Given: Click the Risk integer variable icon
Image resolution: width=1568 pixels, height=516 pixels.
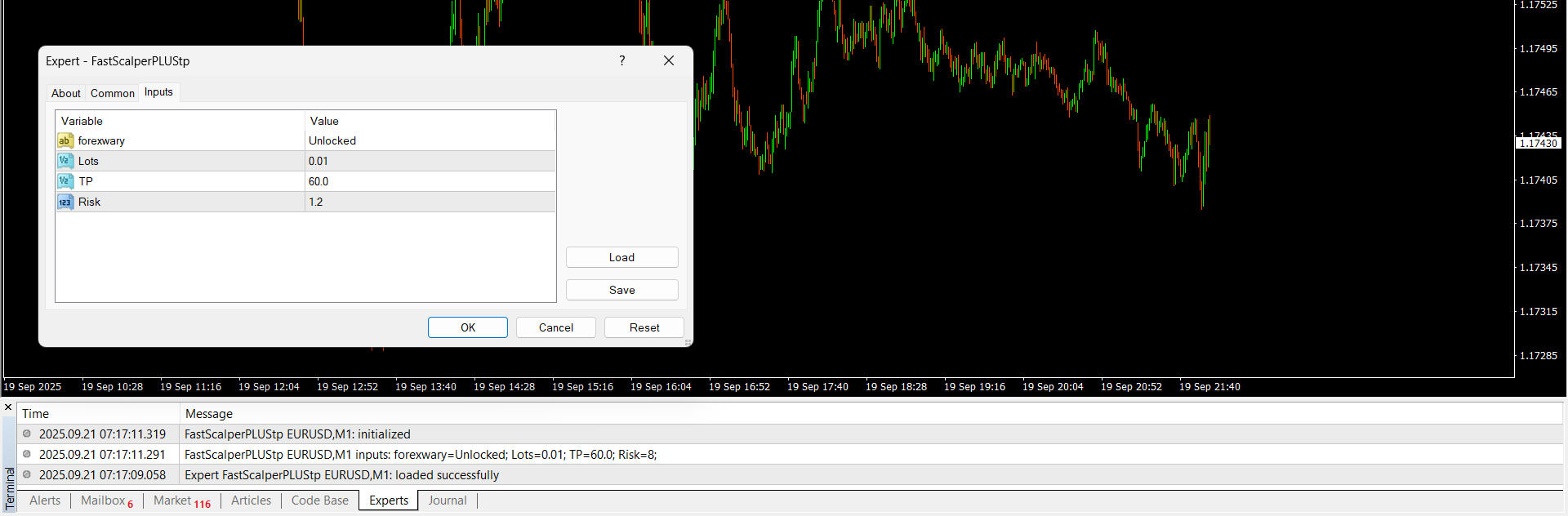Looking at the screenshot, I should [x=65, y=202].
